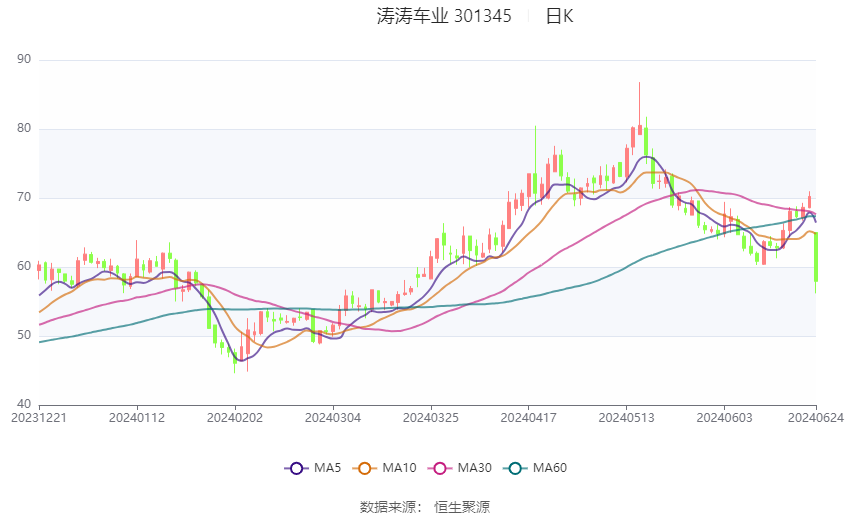This screenshot has height=517, width=850.
Task: Click the chart title 涛涛车业 301345
Action: tap(444, 16)
